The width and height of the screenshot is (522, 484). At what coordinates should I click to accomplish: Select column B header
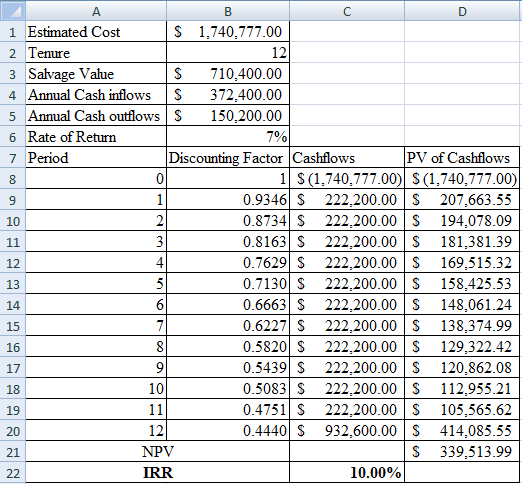[228, 11]
